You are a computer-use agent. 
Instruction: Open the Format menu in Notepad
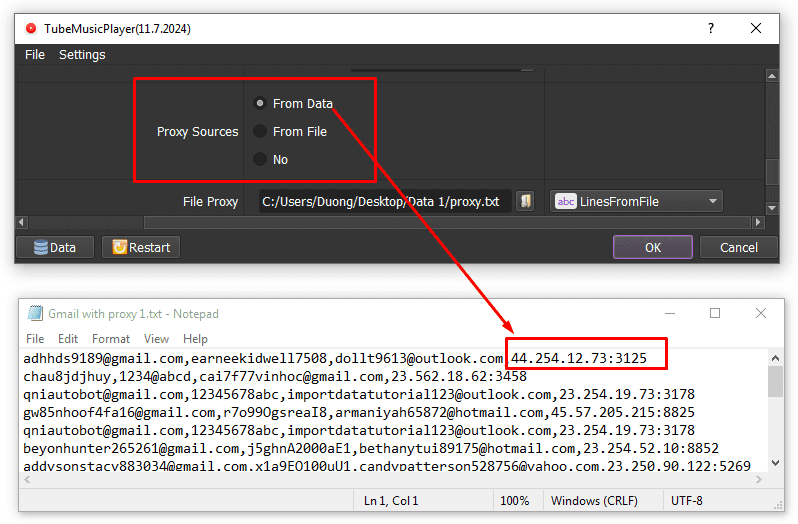pos(111,339)
